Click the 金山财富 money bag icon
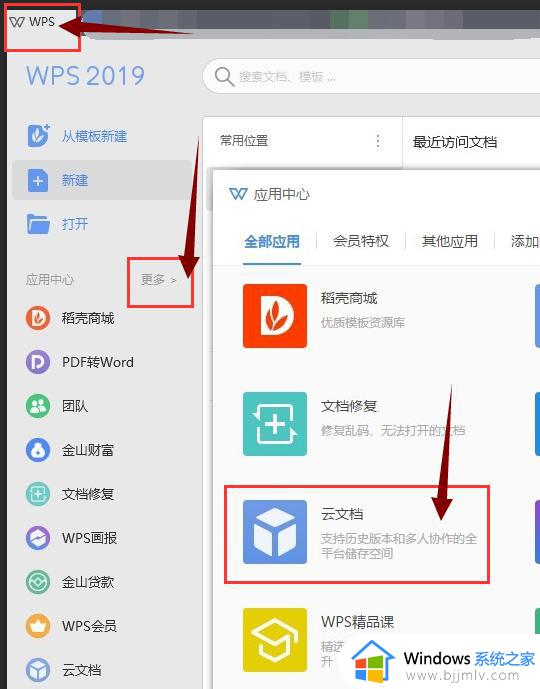Viewport: 540px width, 689px height. tap(38, 450)
